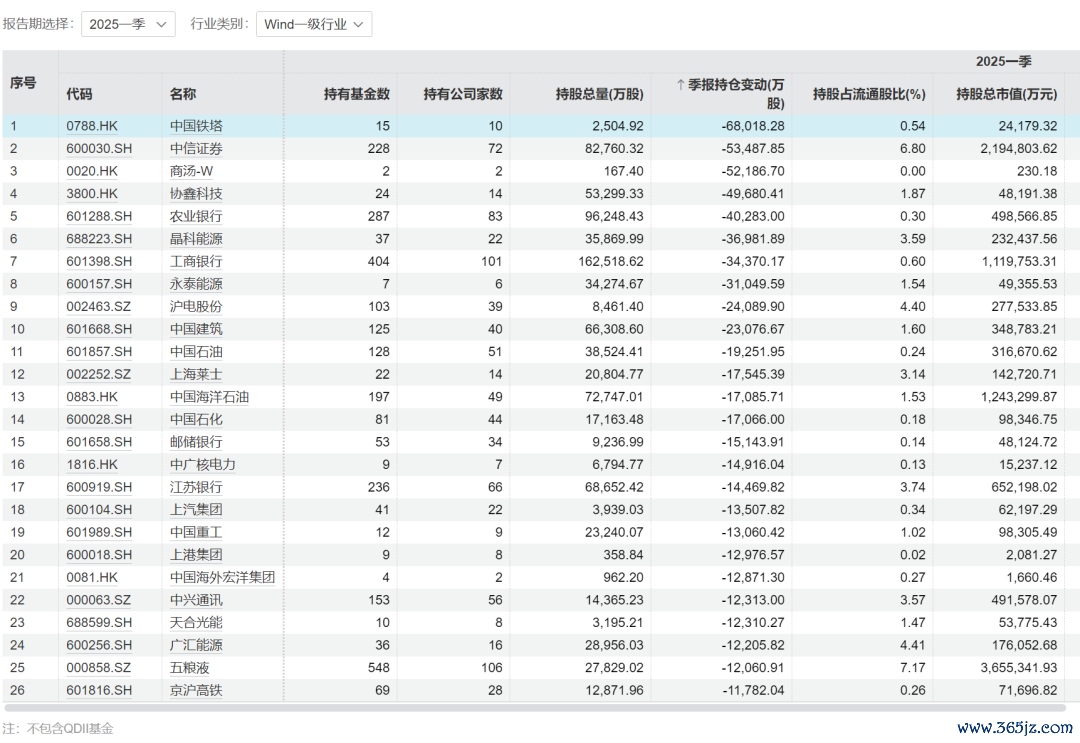Open stock link 永泰能源

point(196,284)
